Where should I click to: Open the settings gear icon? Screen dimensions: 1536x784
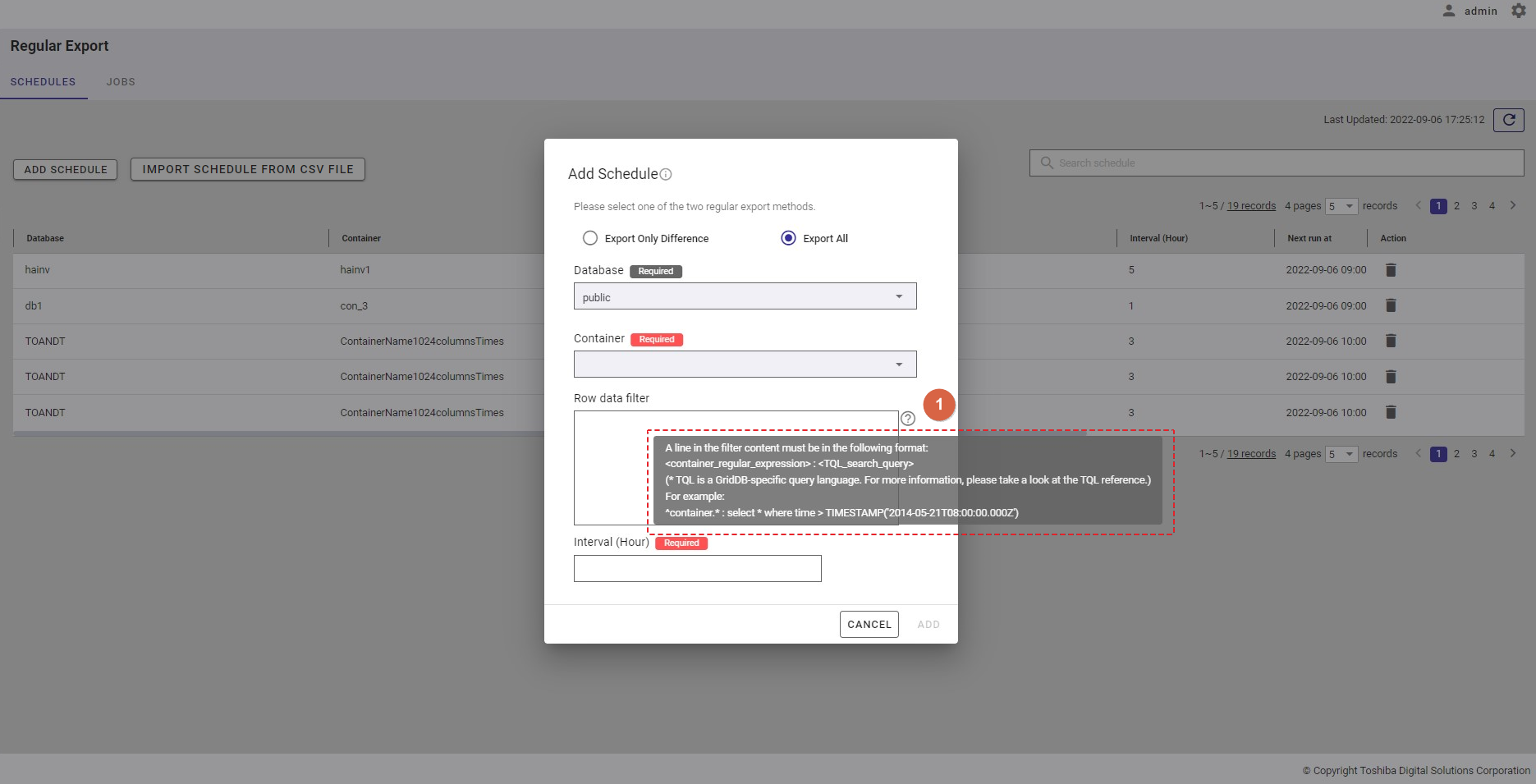click(x=1519, y=11)
